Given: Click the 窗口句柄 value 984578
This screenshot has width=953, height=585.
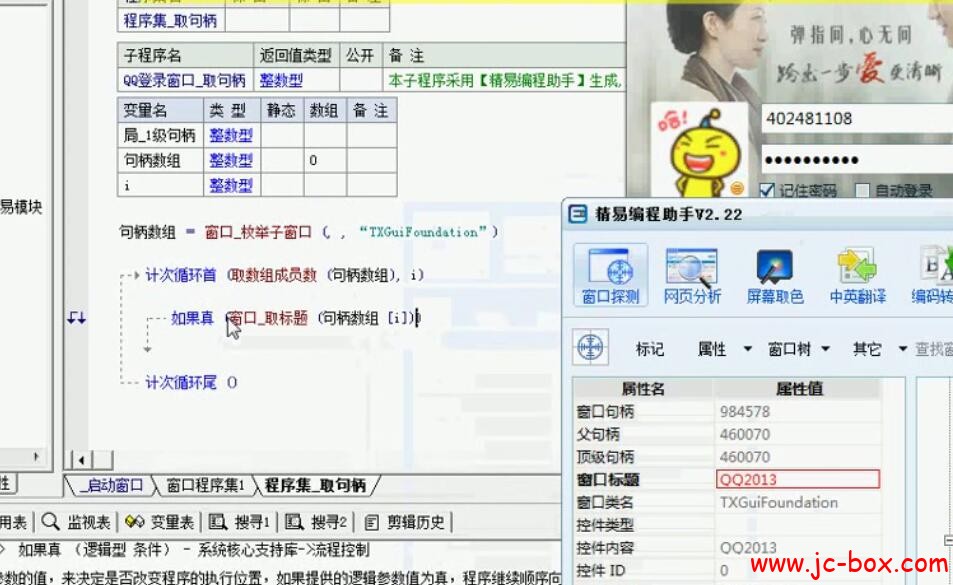Looking at the screenshot, I should click(745, 412).
